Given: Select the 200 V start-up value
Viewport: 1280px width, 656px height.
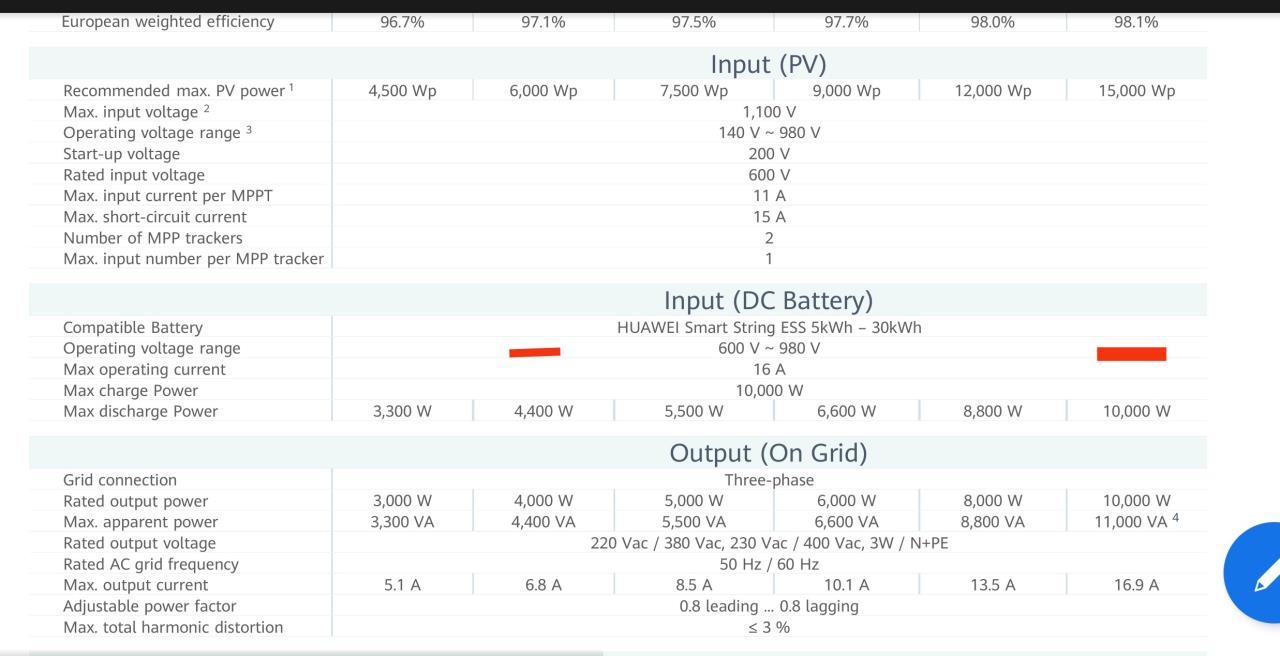Looking at the screenshot, I should pos(768,154).
